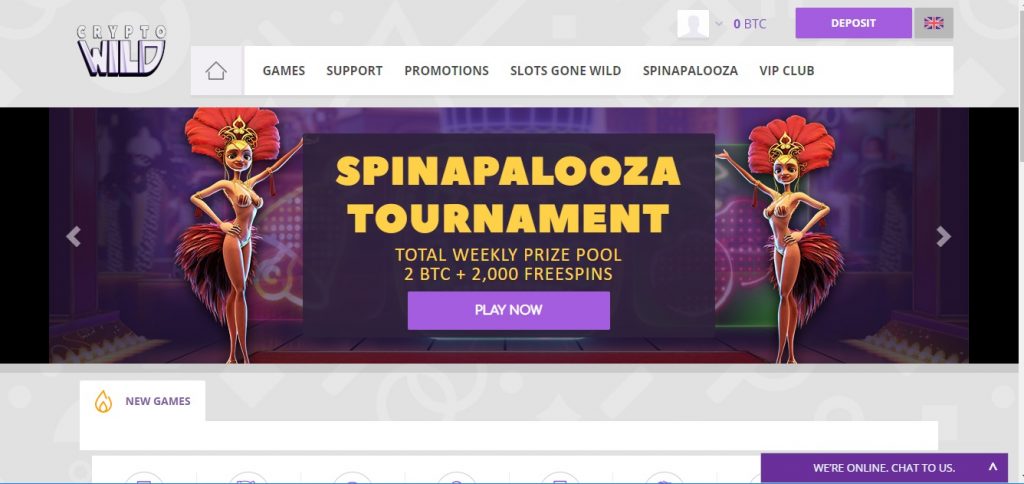This screenshot has width=1024, height=484.
Task: Click the UK flag language icon
Action: click(x=934, y=23)
